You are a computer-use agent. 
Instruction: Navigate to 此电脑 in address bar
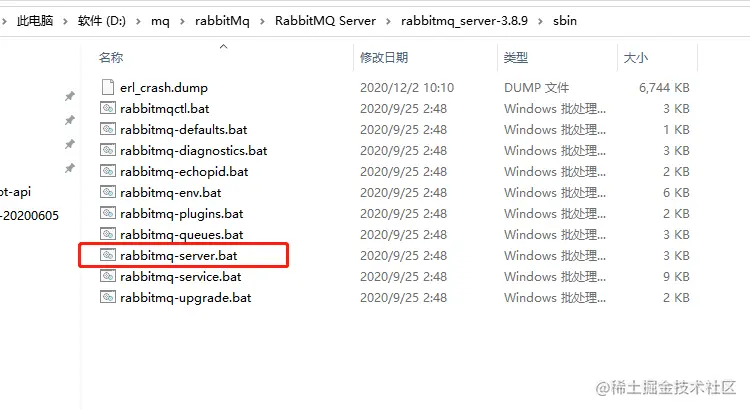(35, 21)
